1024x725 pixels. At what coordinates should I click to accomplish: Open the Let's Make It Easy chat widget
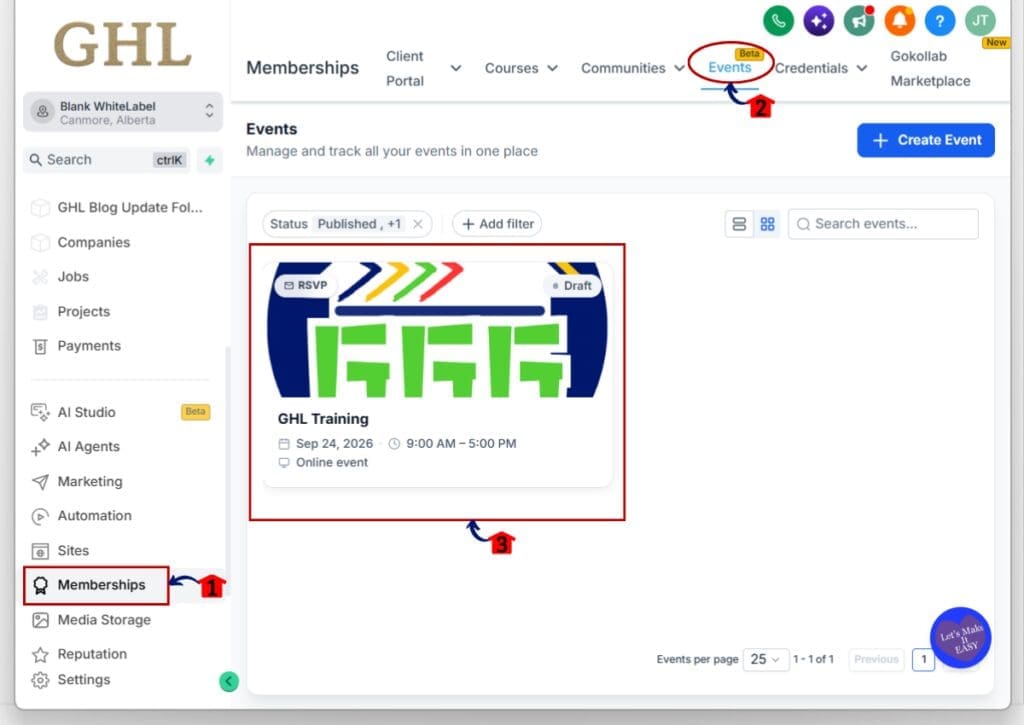tap(960, 637)
